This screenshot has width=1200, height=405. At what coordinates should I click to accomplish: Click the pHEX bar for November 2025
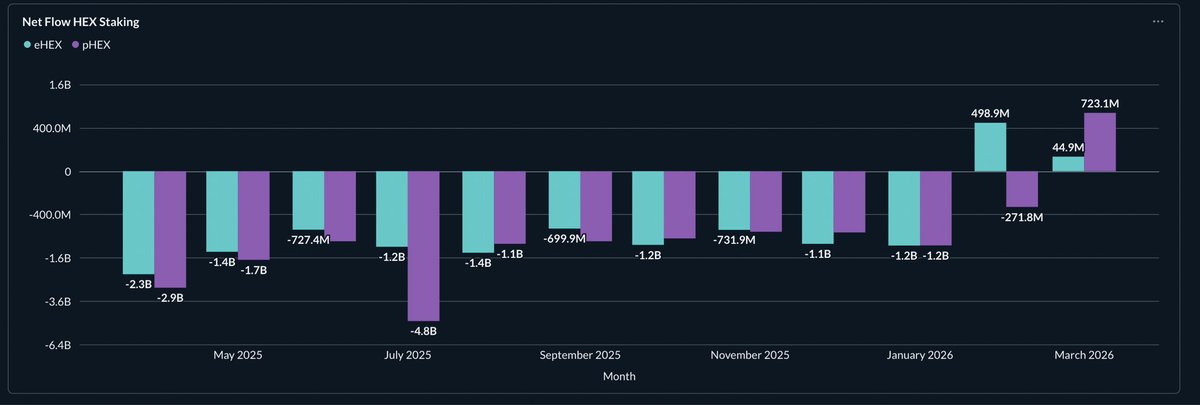click(766, 202)
